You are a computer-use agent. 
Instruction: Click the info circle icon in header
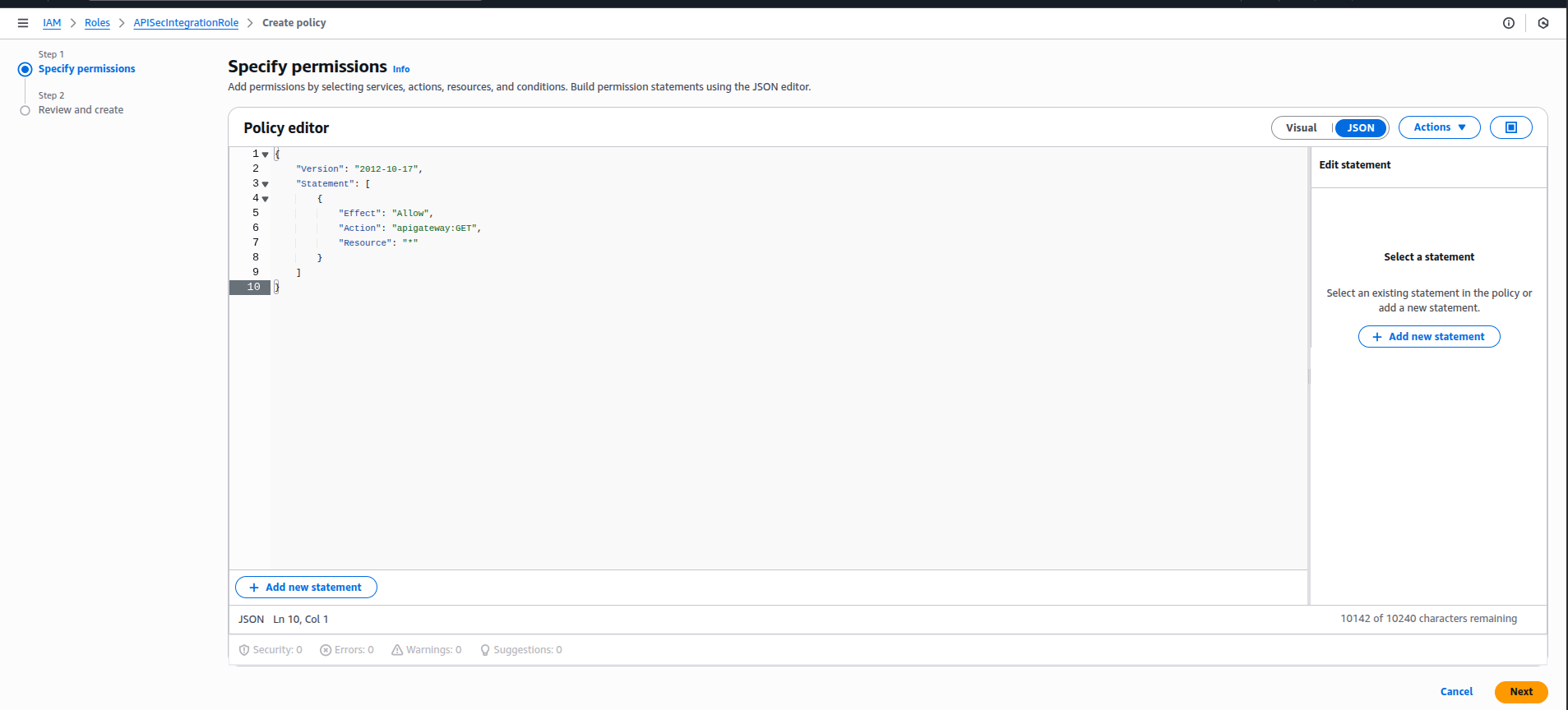(1508, 23)
